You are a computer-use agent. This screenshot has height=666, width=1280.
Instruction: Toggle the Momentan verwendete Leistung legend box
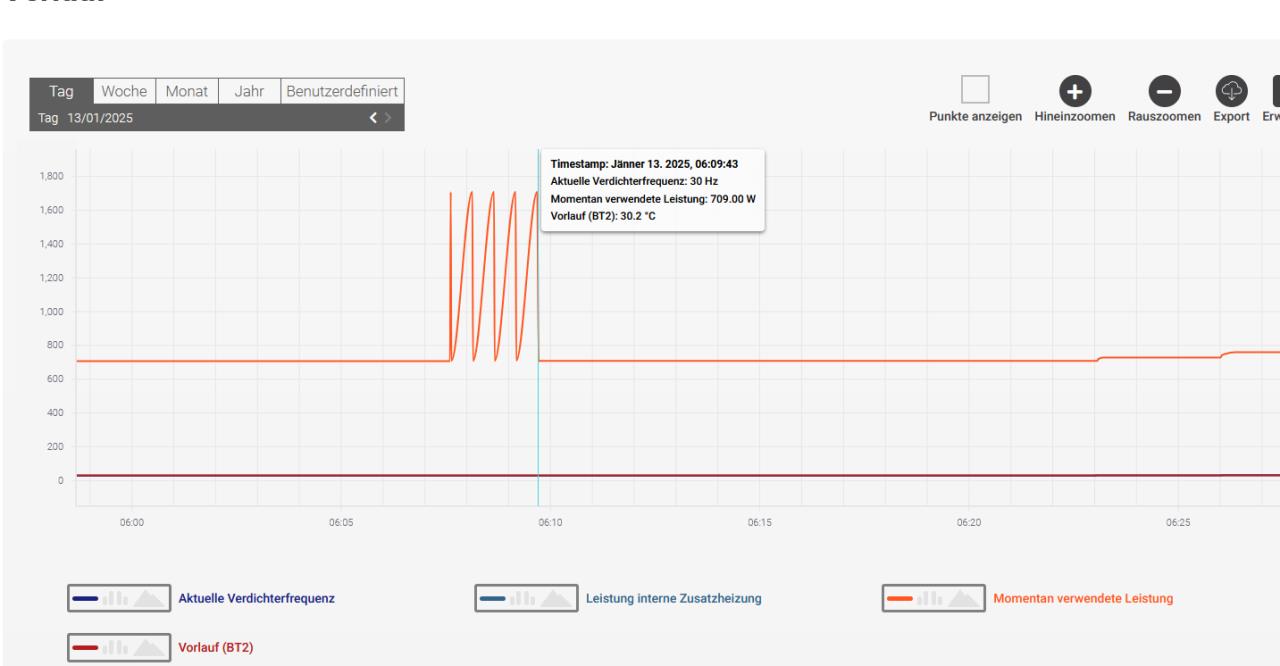click(932, 599)
